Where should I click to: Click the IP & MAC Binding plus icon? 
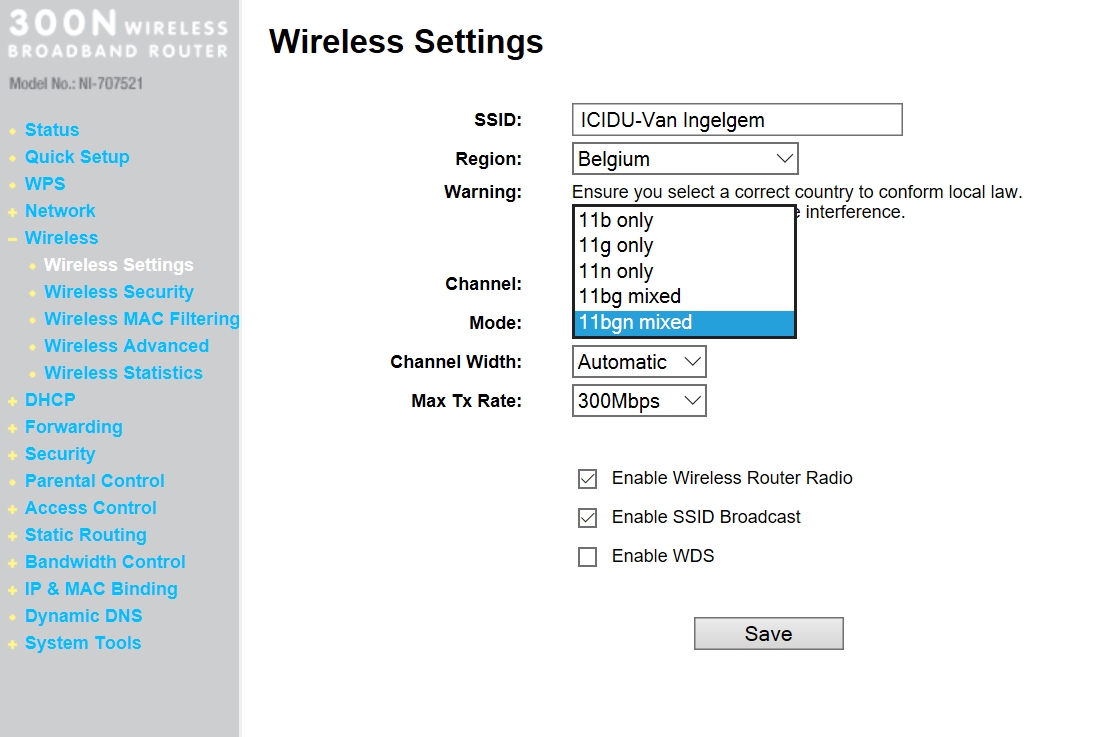tap(12, 590)
